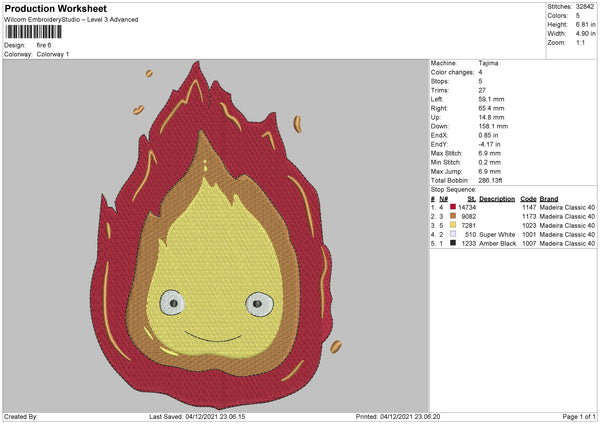Click the red thread color swatch for code 1147
600x424 pixels.
coord(453,207)
